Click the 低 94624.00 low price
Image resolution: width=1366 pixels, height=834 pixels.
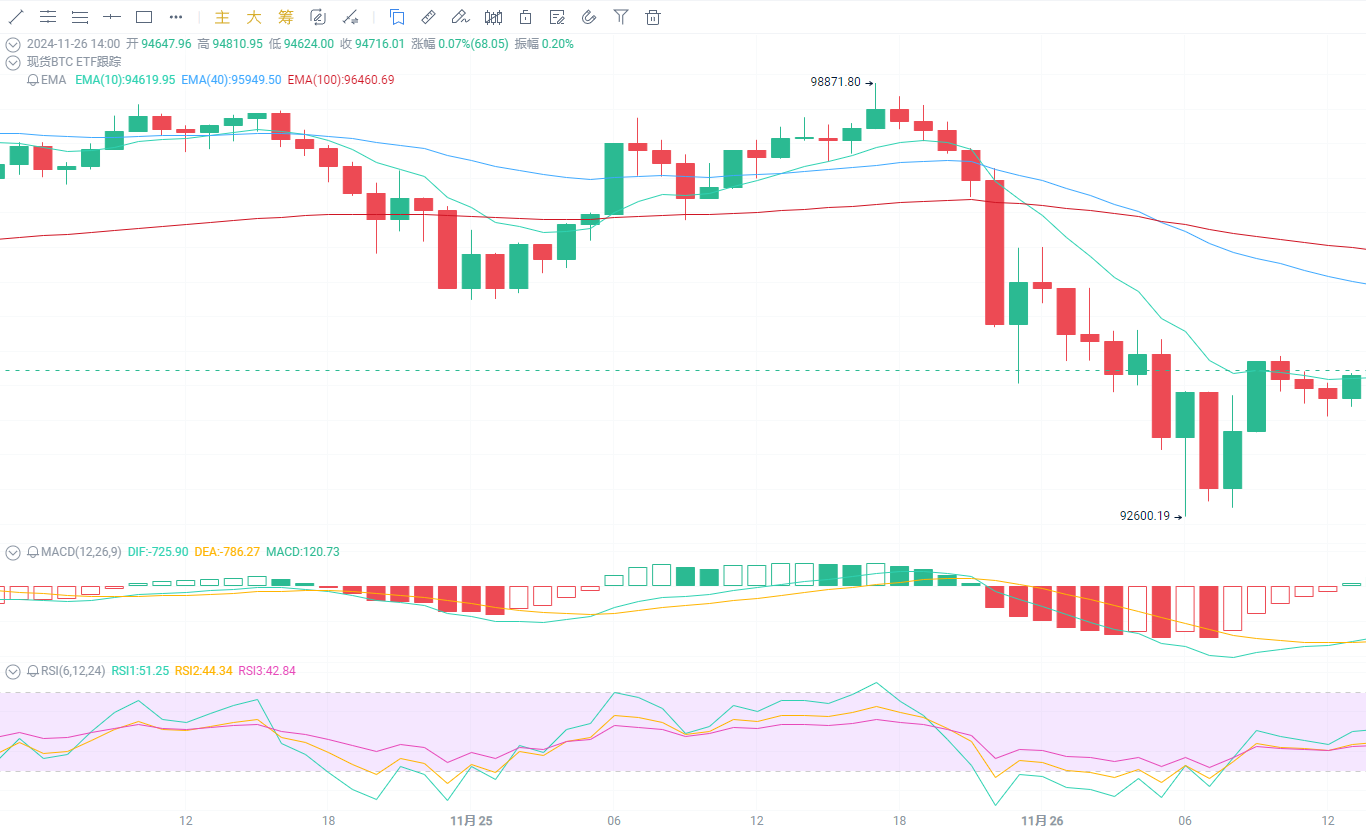coord(301,44)
